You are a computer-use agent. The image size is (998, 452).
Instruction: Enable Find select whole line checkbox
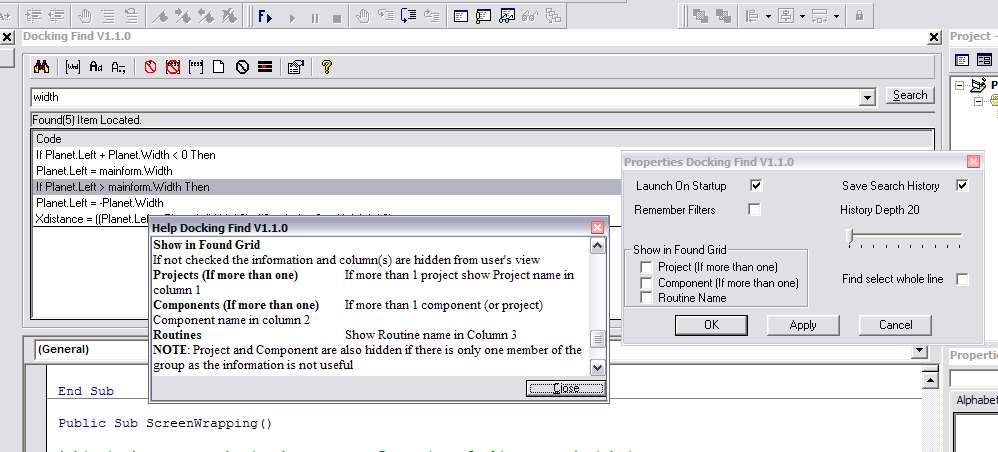pos(962,280)
